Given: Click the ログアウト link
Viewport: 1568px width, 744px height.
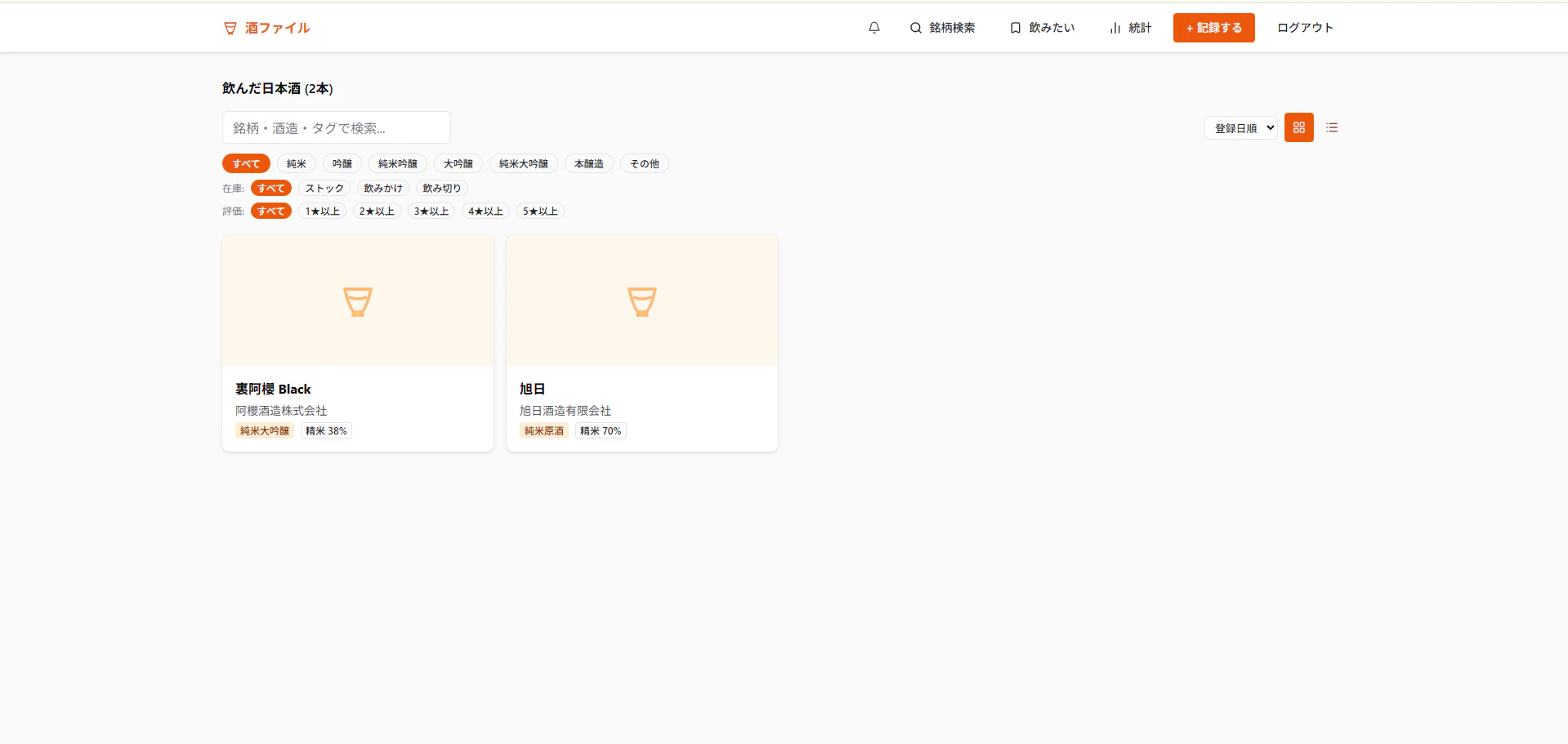Looking at the screenshot, I should (1305, 28).
